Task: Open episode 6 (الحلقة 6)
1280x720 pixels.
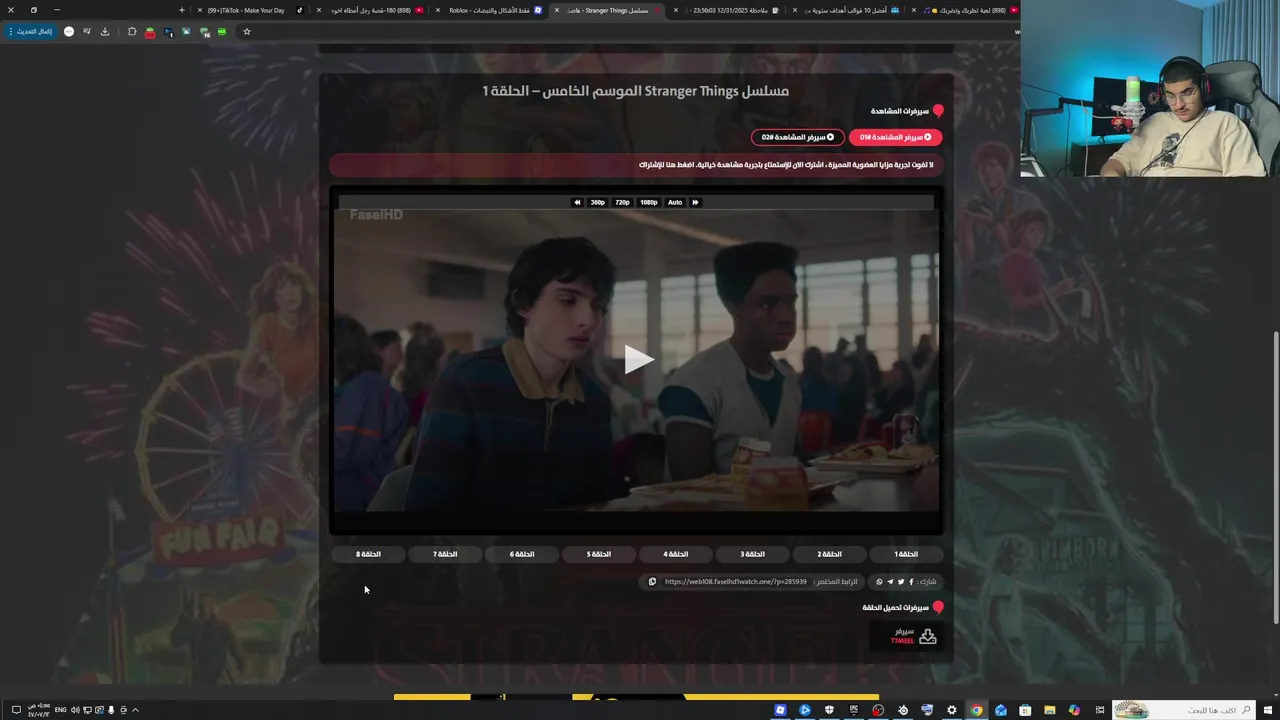Action: pyautogui.click(x=521, y=554)
